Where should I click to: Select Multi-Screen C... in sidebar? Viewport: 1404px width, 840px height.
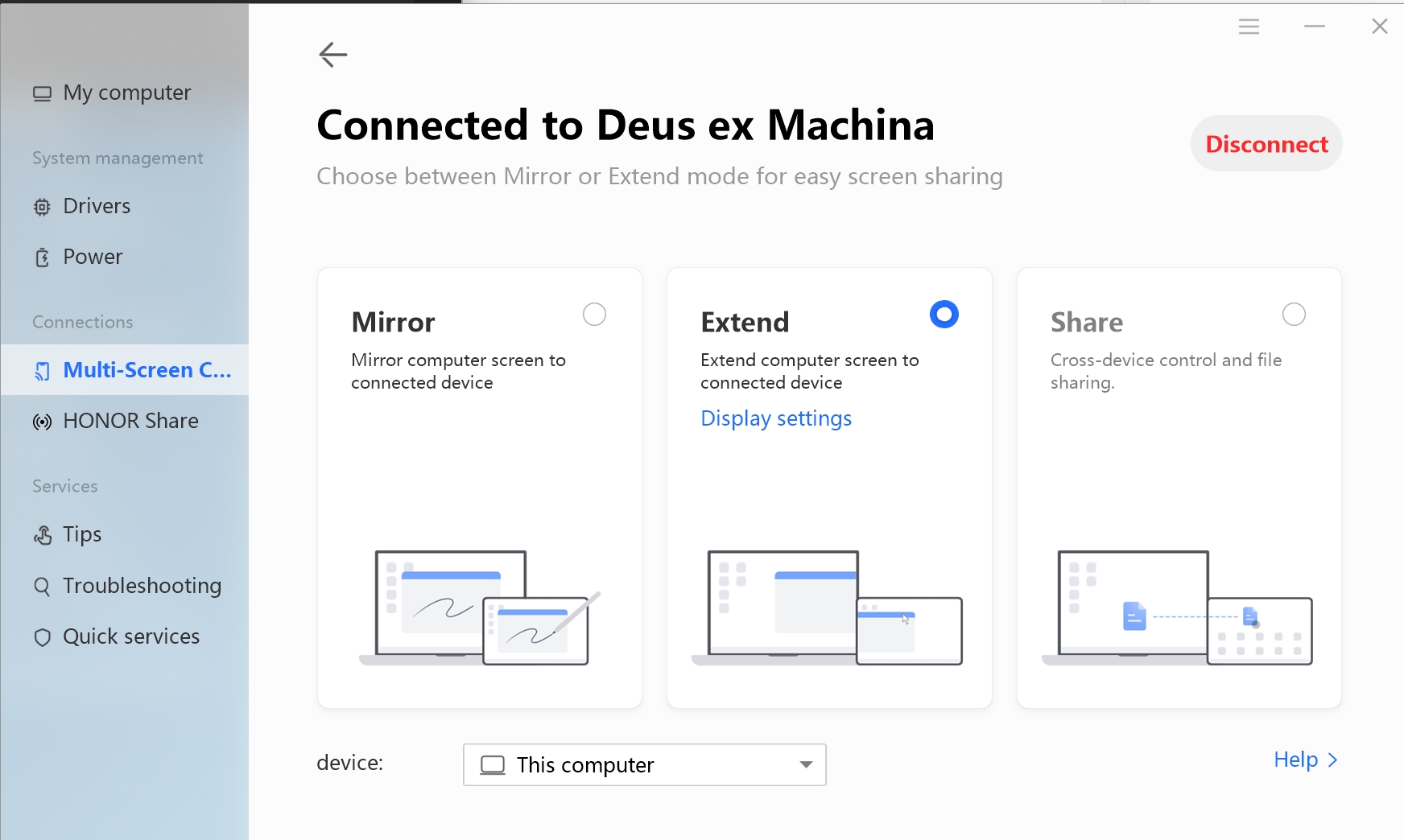pos(125,370)
